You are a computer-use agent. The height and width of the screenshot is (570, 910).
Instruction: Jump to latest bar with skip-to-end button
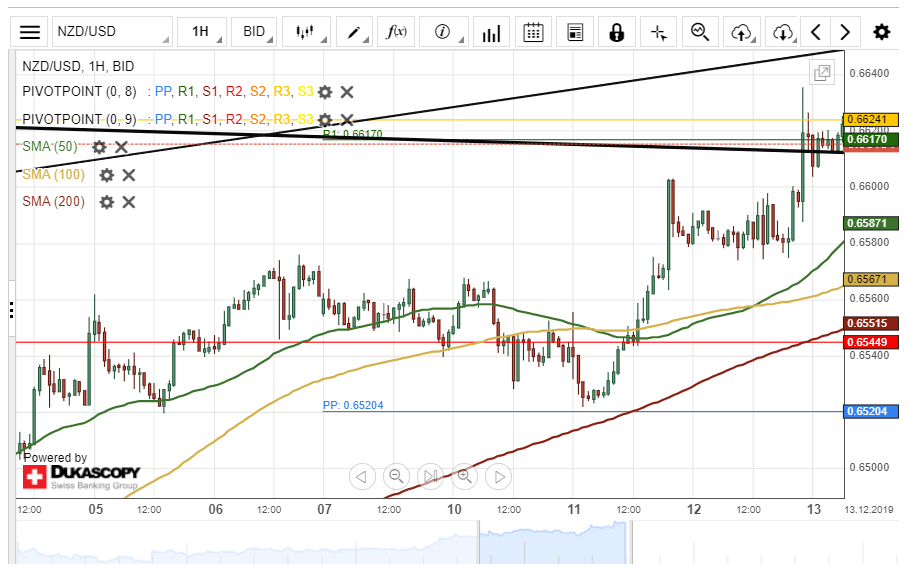(431, 477)
